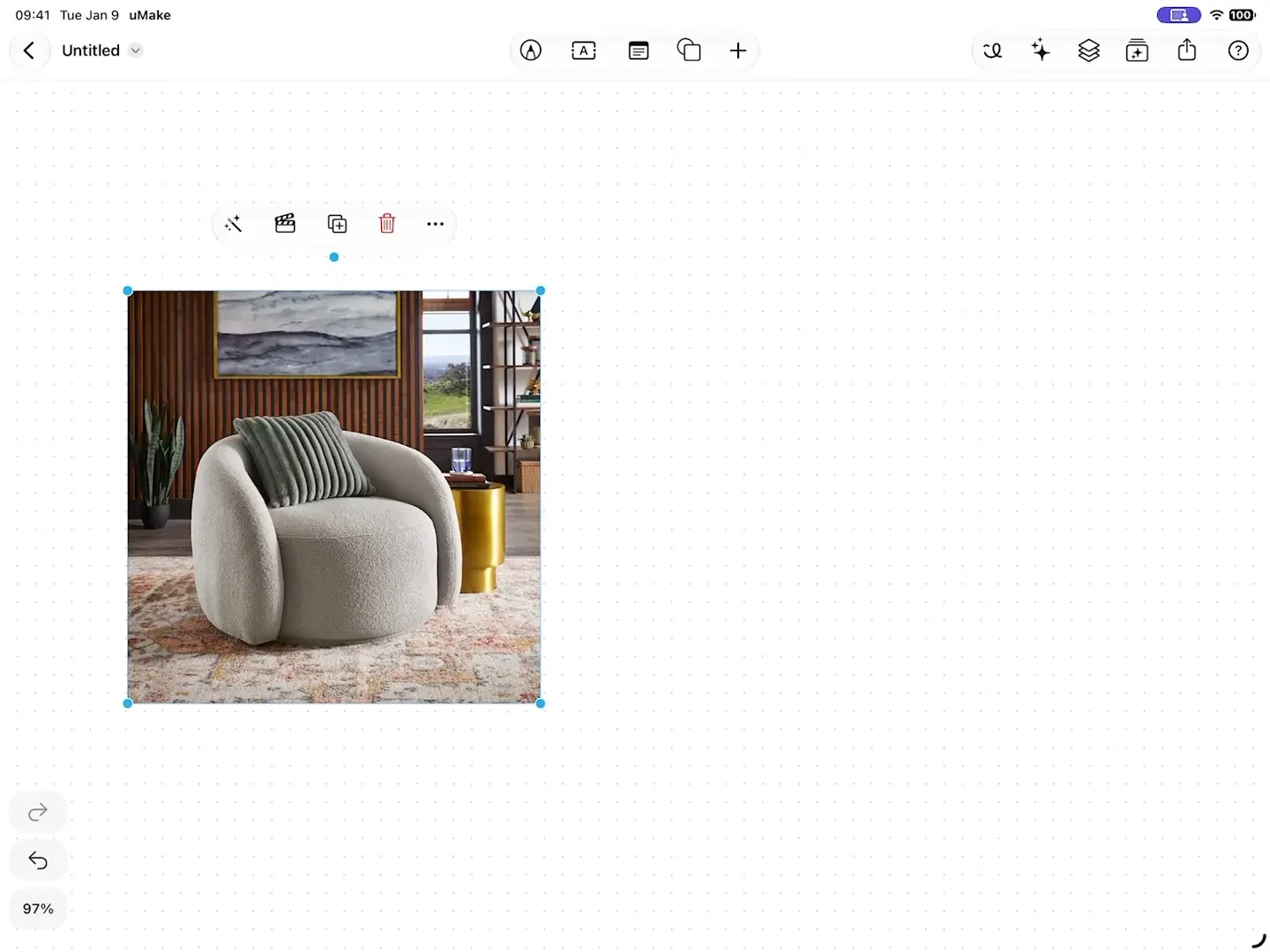Image resolution: width=1270 pixels, height=952 pixels.
Task: Open the share export menu
Action: (1187, 50)
